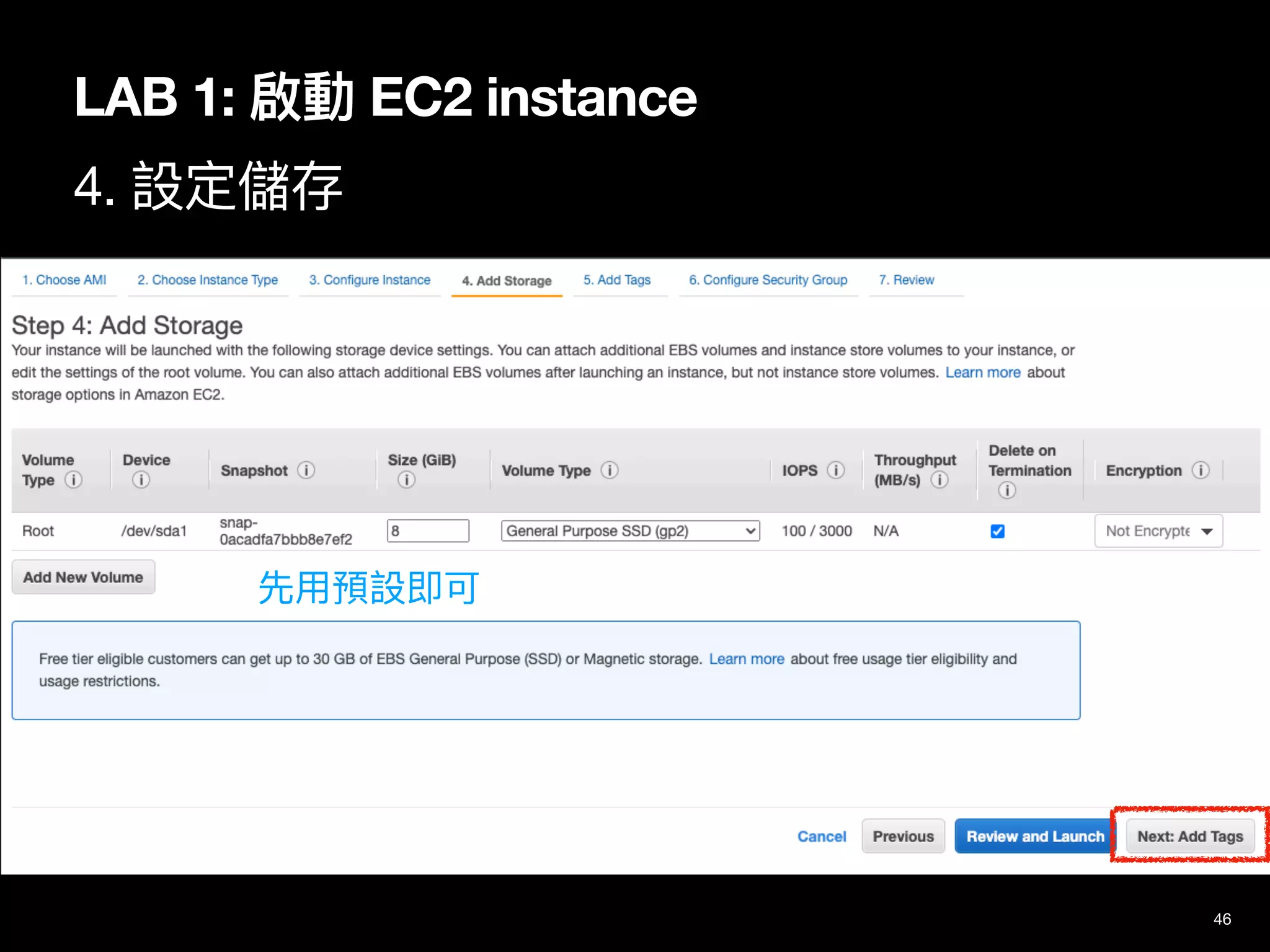Select the /dev/sda1 device cell
This screenshot has height=952, width=1270.
[x=154, y=531]
